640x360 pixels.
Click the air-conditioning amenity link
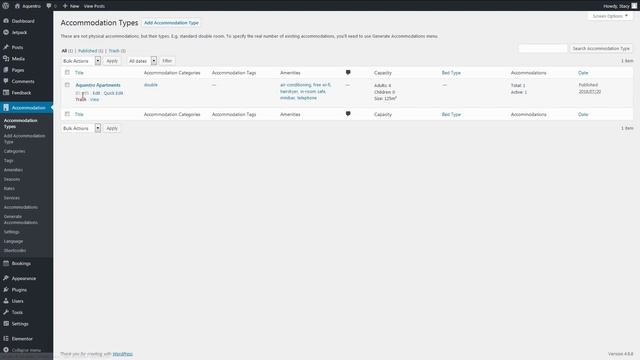pos(296,85)
